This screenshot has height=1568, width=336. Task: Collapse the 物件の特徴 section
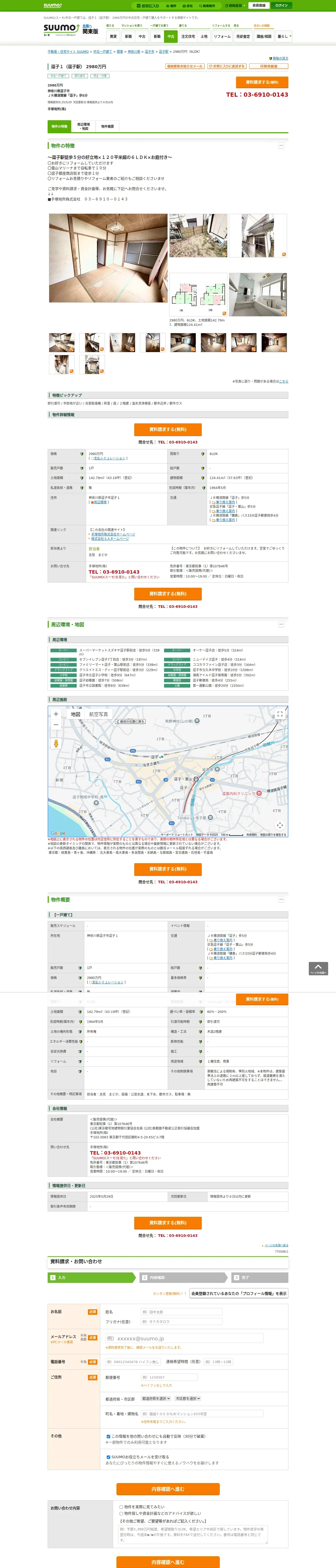281,146
